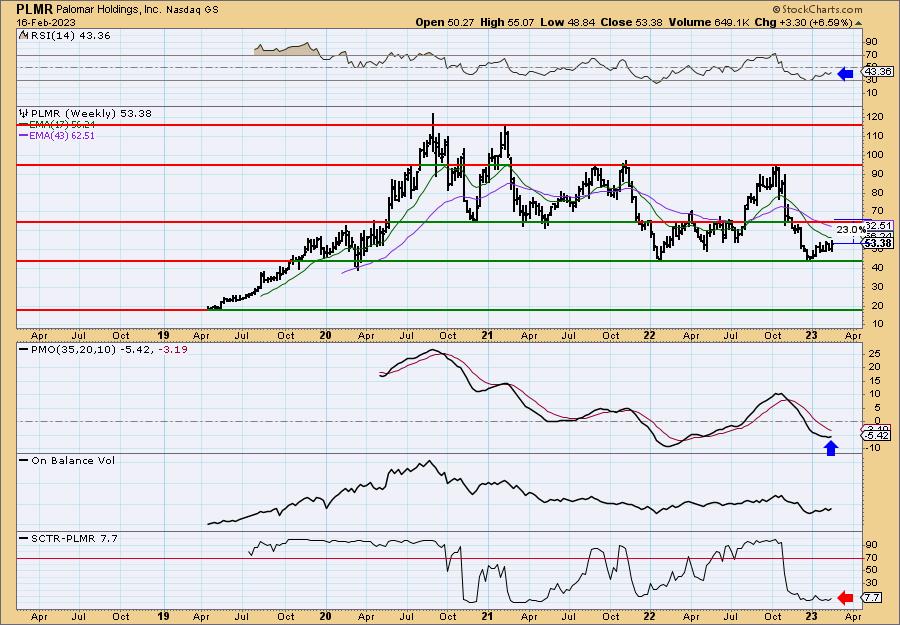
Task: Click the 43.36 RSI value tag on the right axis
Action: [877, 72]
